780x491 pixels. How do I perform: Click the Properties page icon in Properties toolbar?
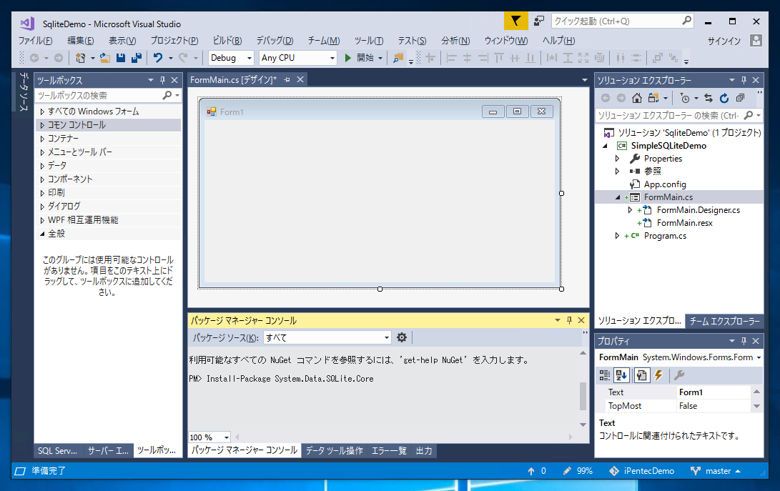click(642, 375)
